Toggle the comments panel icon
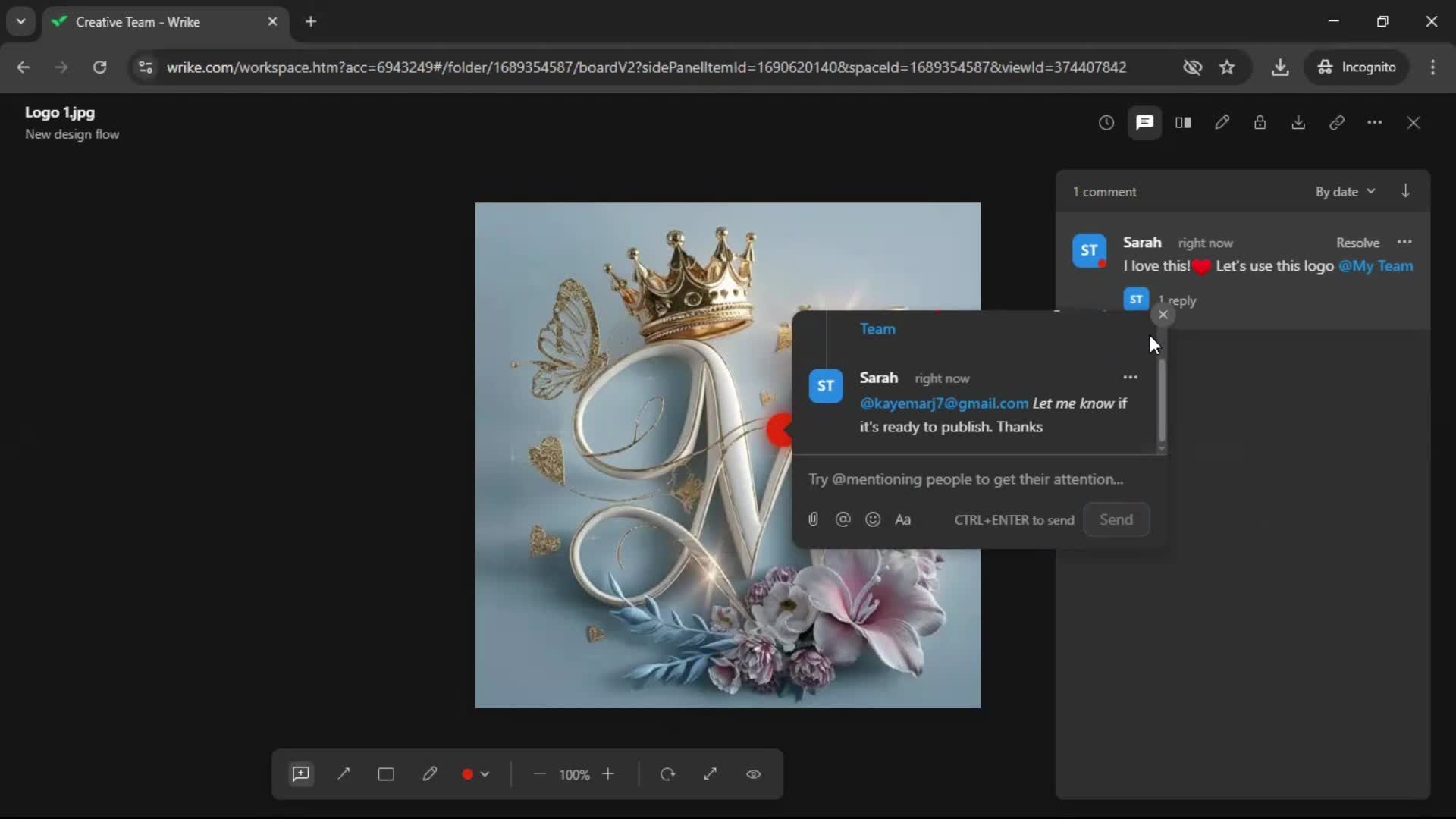1456x819 pixels. click(x=1144, y=123)
